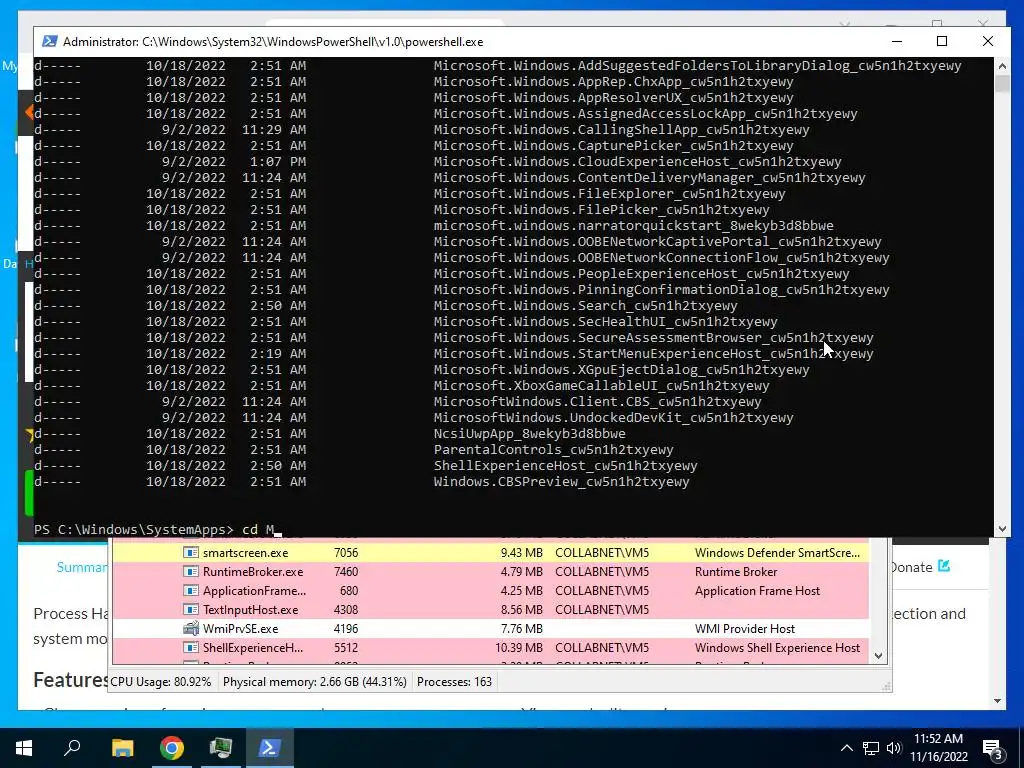Viewport: 1024px width, 768px height.
Task: Open the notification center
Action: [x=992, y=748]
